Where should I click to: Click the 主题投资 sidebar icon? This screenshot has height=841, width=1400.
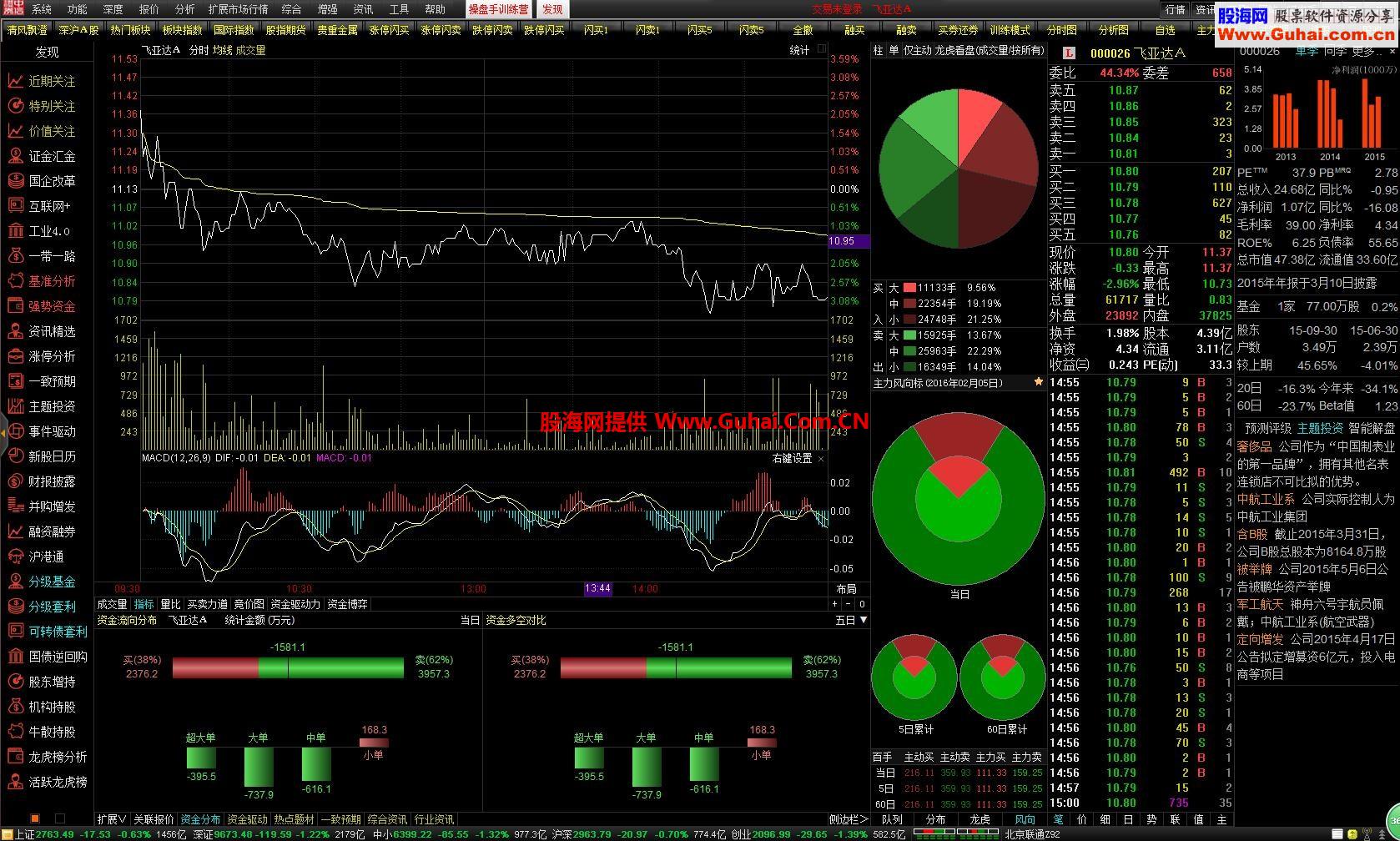[15, 406]
